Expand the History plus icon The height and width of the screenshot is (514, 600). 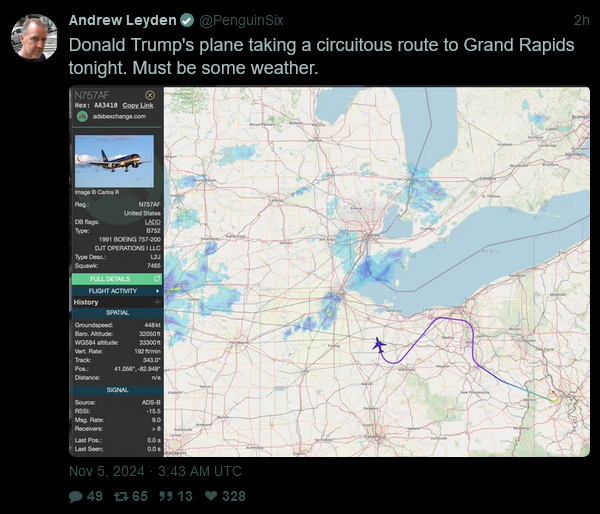pos(157,302)
